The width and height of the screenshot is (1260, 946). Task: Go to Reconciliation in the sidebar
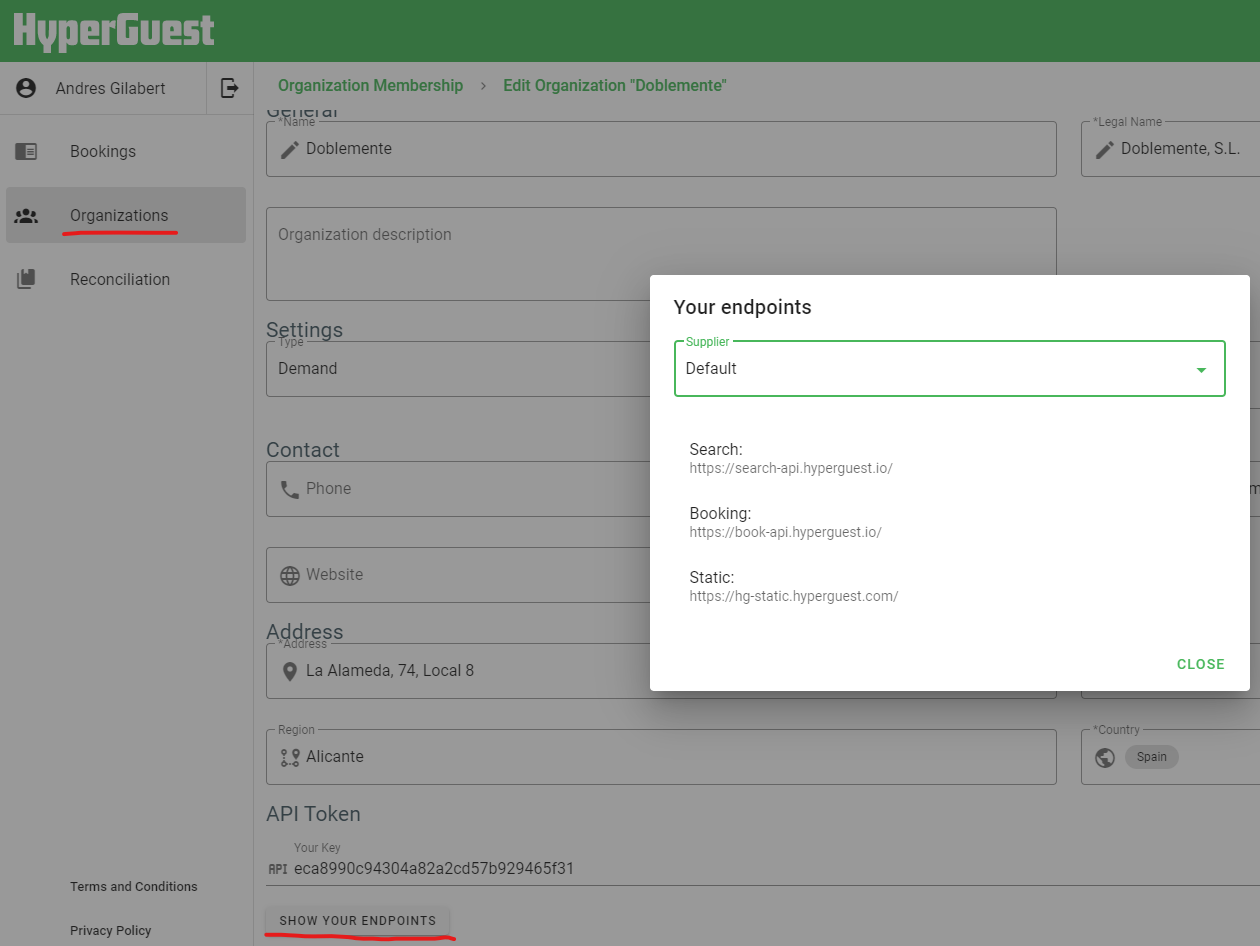pyautogui.click(x=126, y=280)
